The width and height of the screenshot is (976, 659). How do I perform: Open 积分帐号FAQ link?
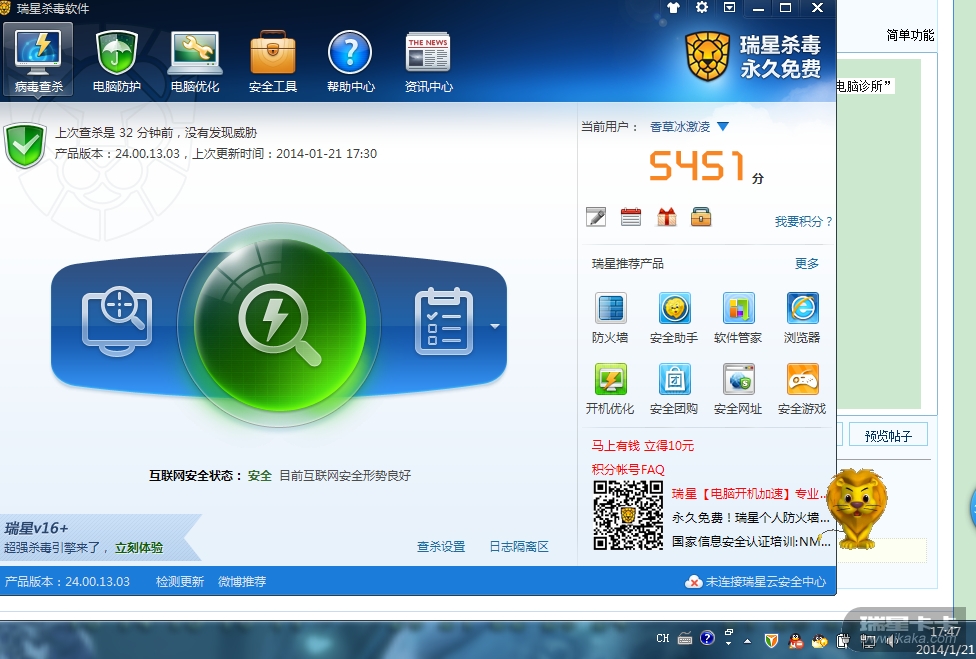628,470
